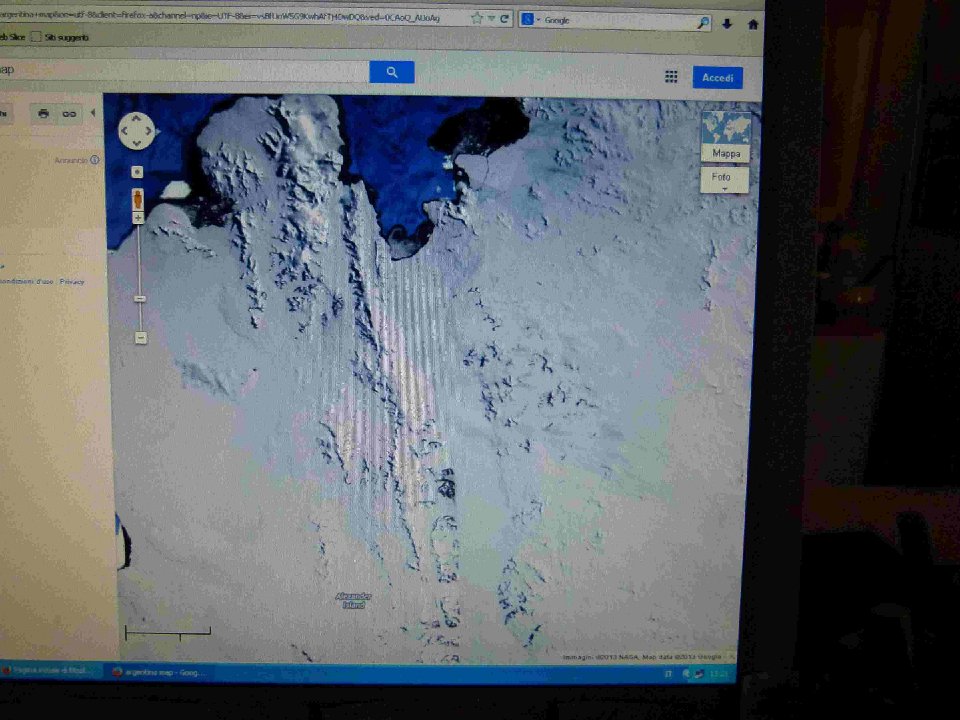Pan the map east with the right arrow

[149, 130]
